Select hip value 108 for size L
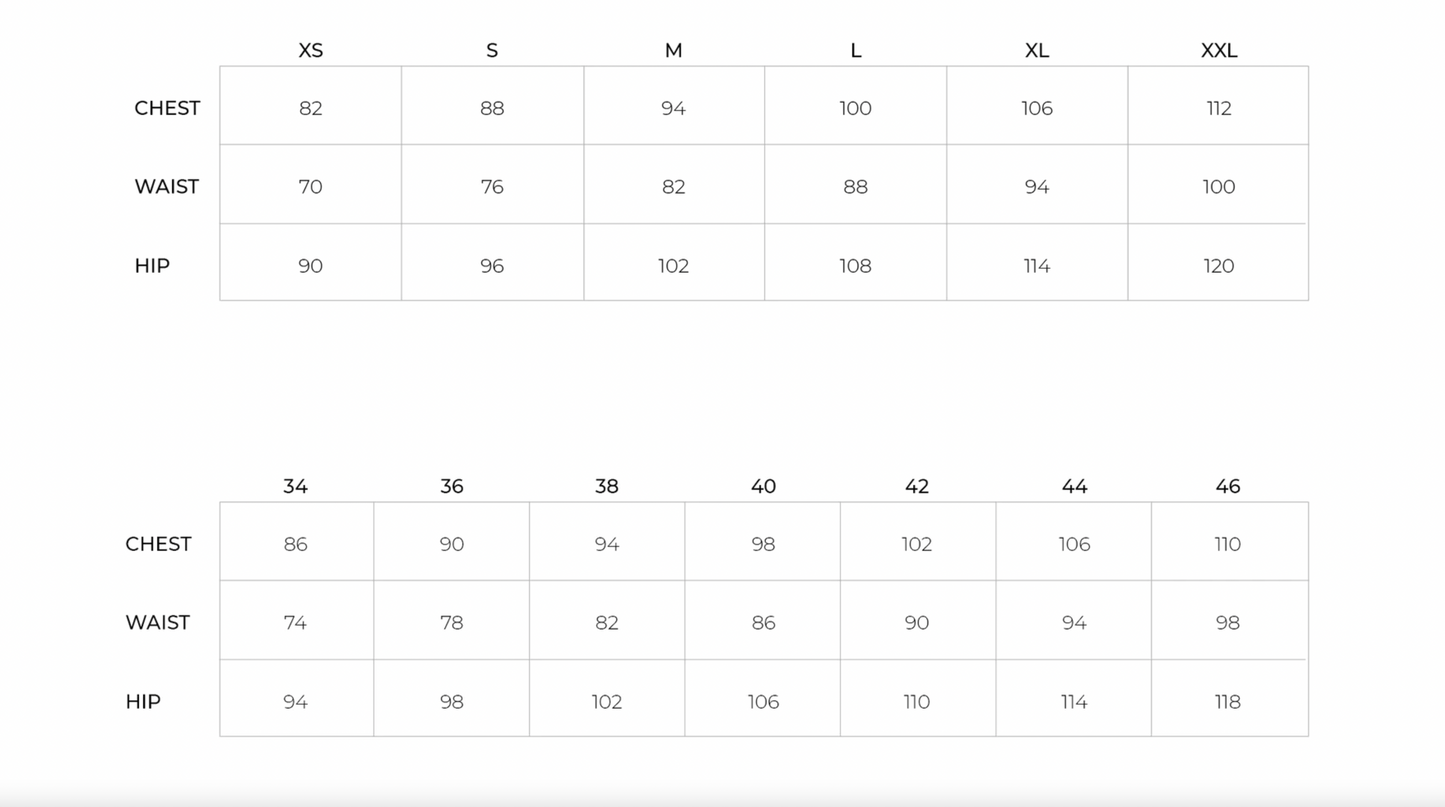The image size is (1445, 807). pos(855,266)
